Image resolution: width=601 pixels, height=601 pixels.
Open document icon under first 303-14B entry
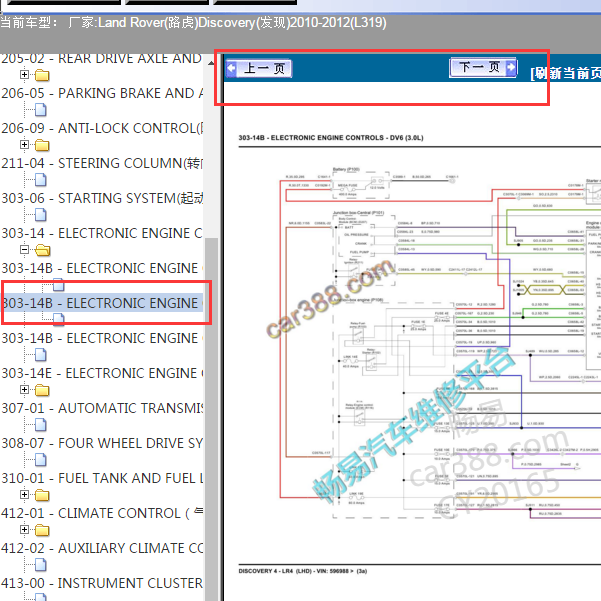pos(59,284)
